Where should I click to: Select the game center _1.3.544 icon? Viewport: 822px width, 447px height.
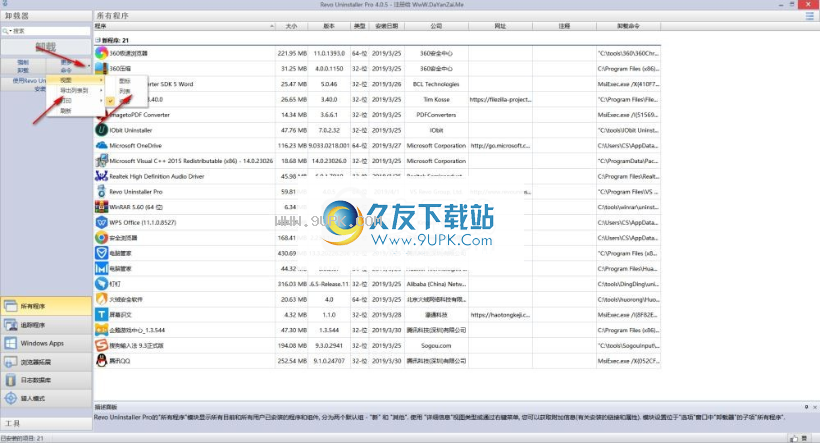[x=101, y=330]
